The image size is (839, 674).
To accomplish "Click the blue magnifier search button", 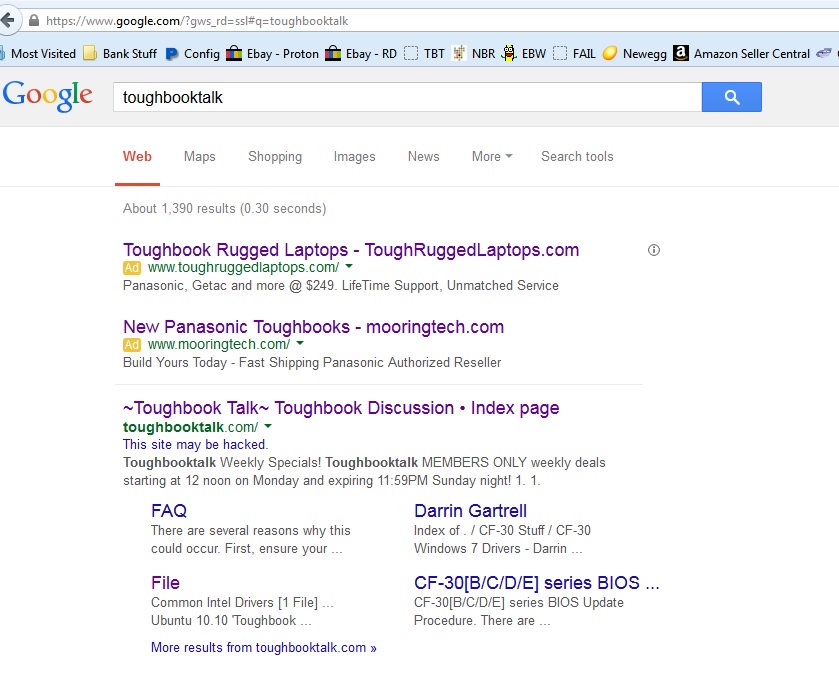I will pyautogui.click(x=731, y=97).
